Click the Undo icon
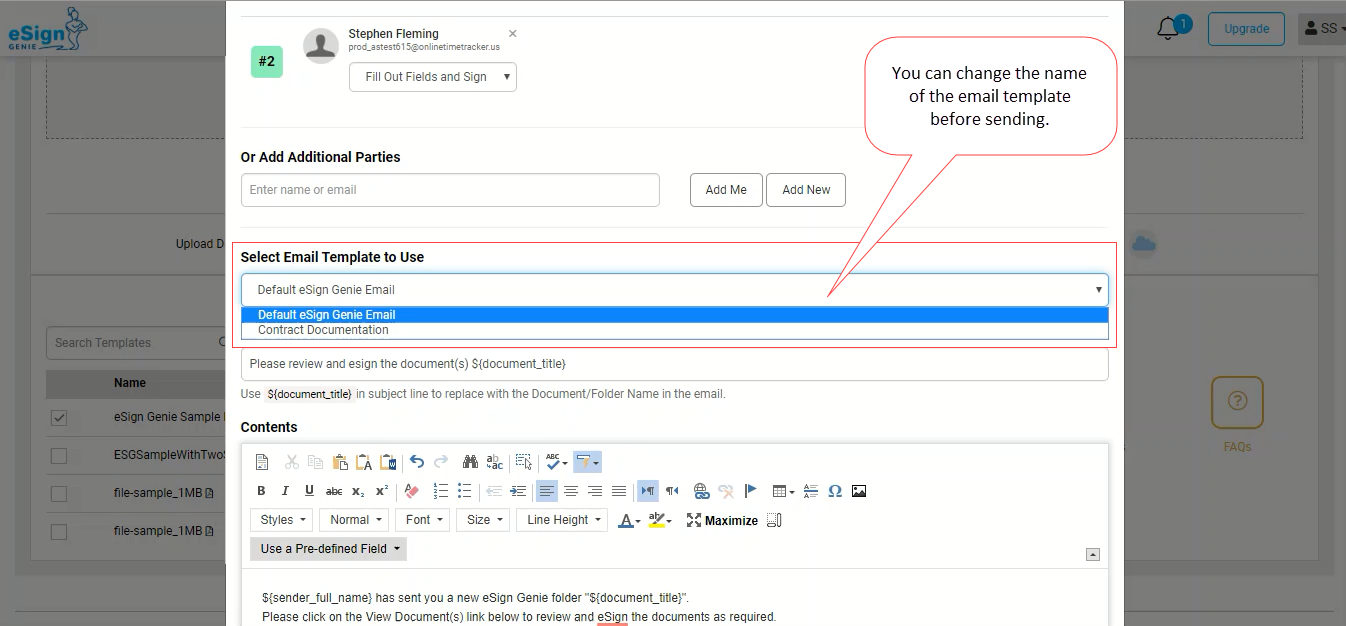1346x626 pixels. (417, 462)
